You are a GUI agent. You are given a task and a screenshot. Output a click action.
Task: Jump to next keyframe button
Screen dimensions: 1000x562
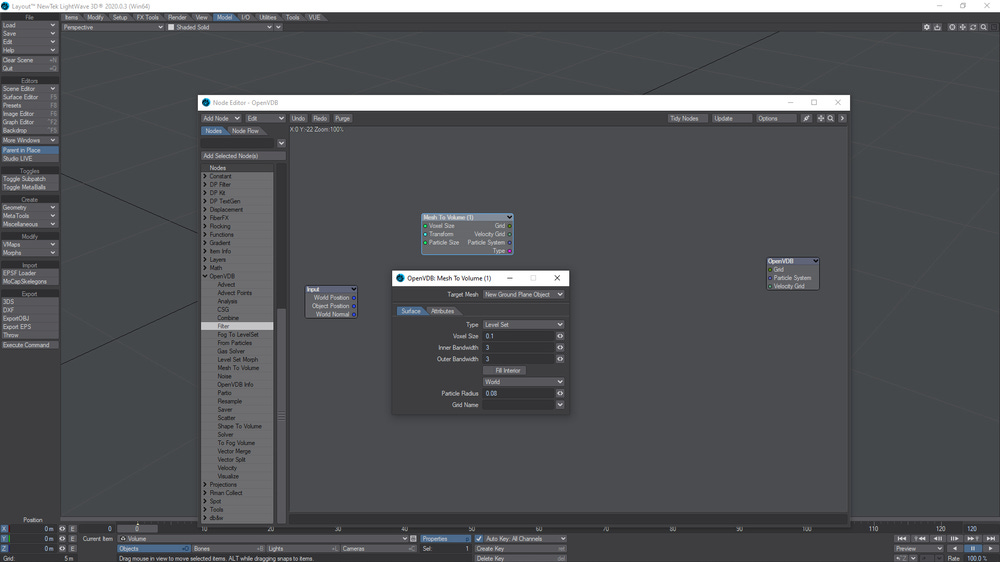tap(973, 538)
